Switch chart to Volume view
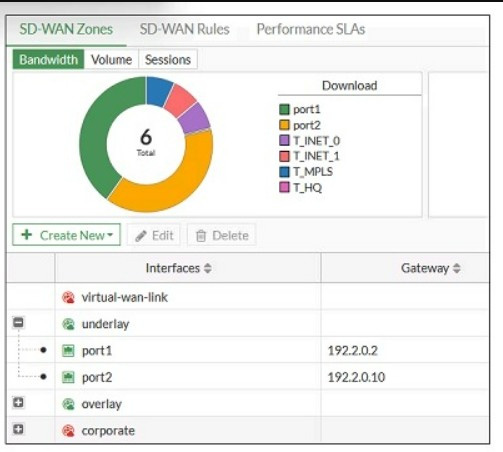Image resolution: width=503 pixels, height=452 pixels. 111,60
